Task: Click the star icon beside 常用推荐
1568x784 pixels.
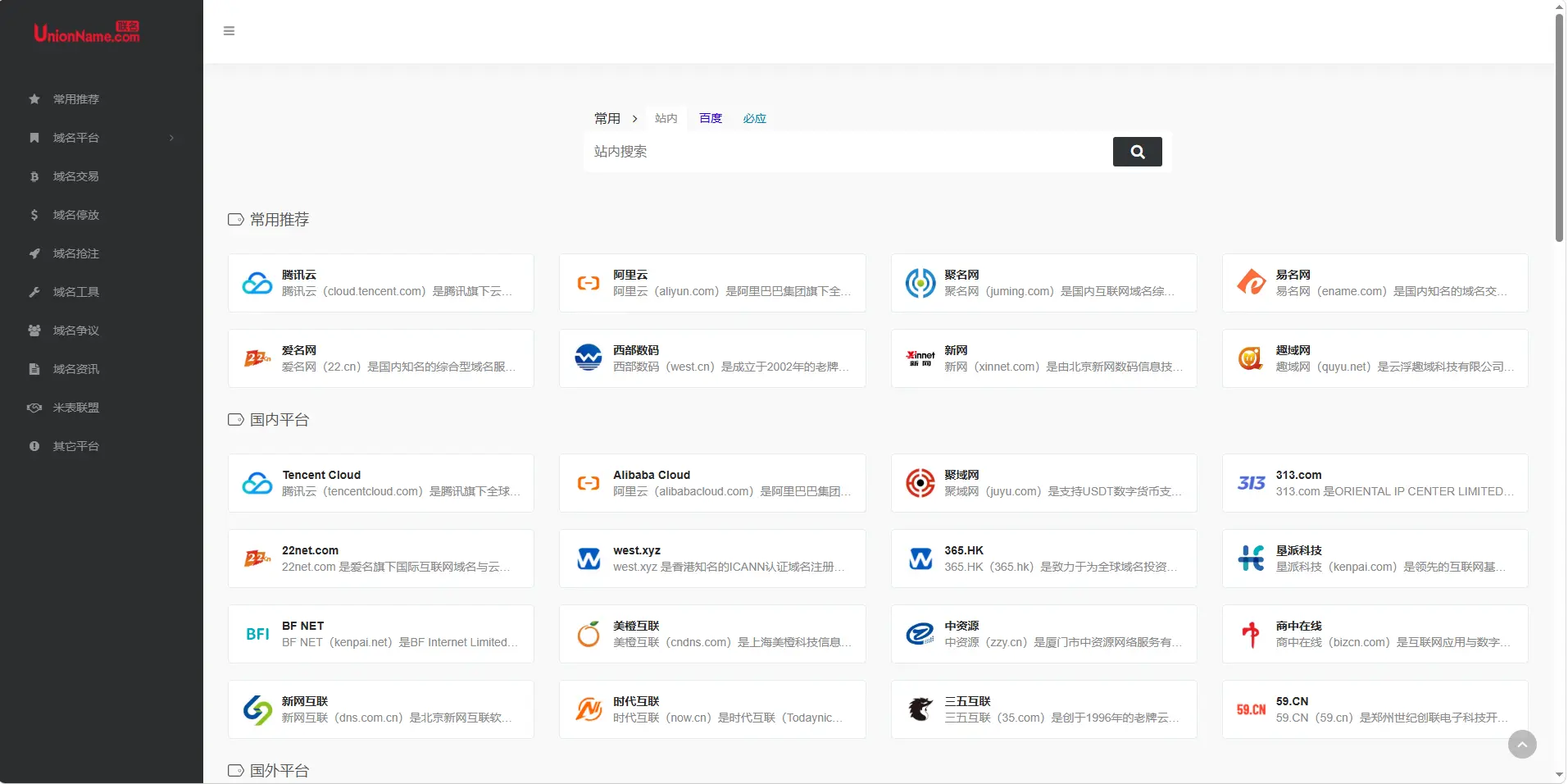Action: click(34, 99)
